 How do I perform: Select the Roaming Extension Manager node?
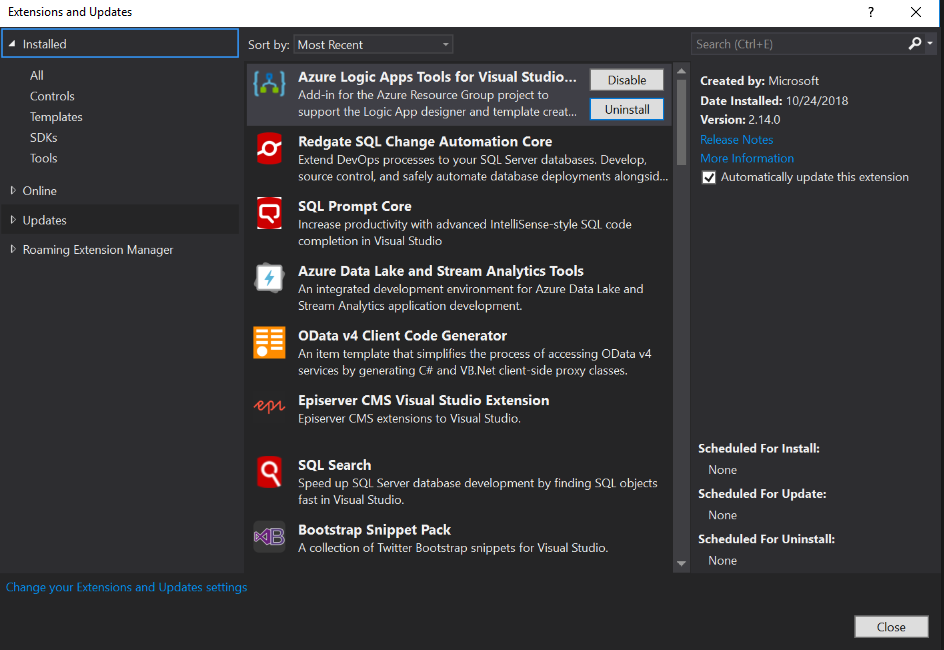coord(98,250)
